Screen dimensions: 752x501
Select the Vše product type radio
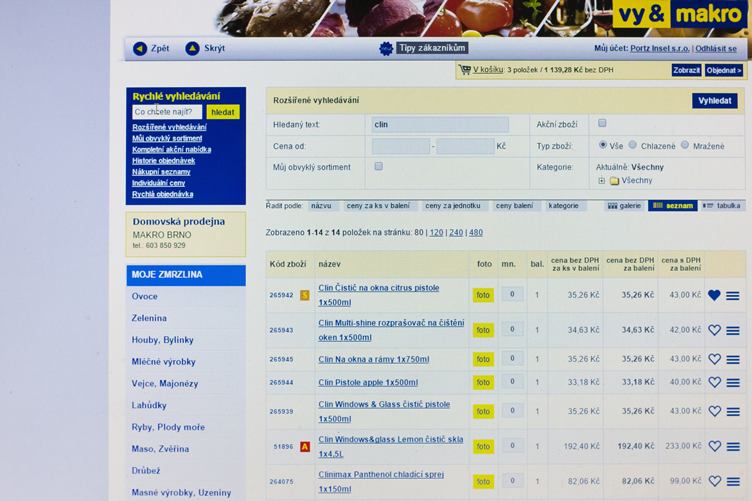[602, 145]
